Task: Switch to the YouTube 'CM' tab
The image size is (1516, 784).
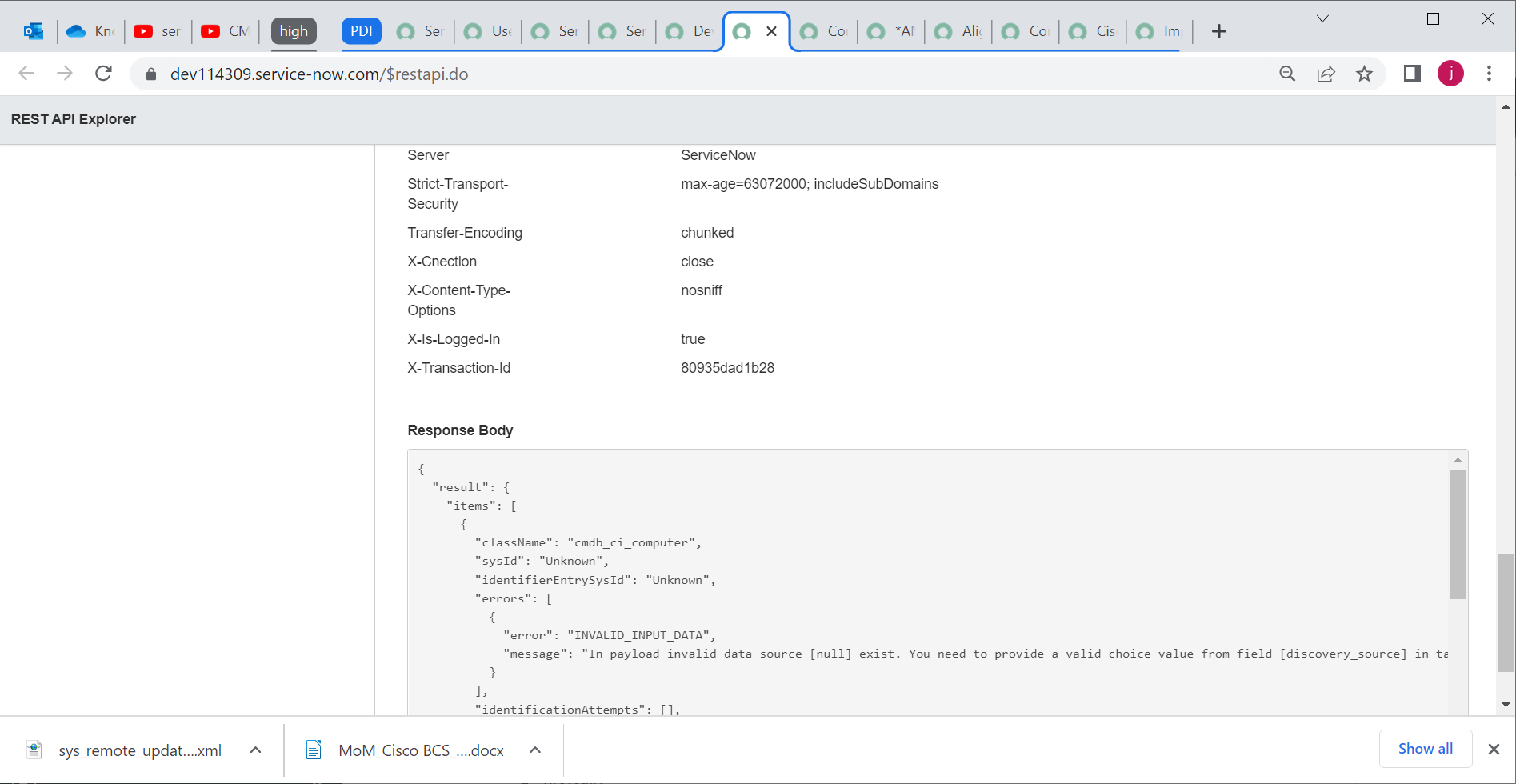Action: coord(224,31)
